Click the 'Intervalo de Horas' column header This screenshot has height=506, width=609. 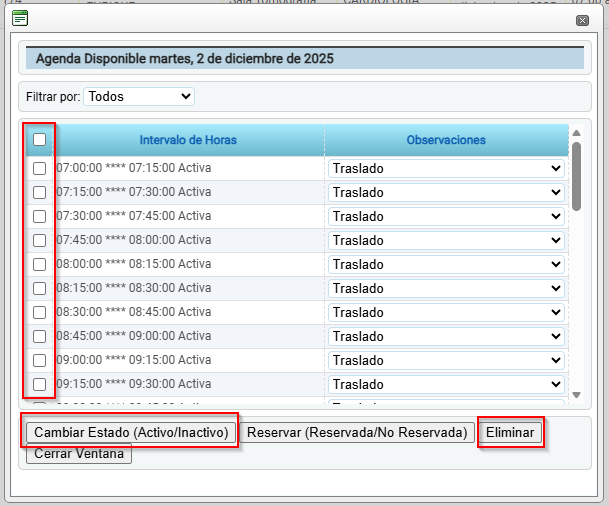(188, 140)
